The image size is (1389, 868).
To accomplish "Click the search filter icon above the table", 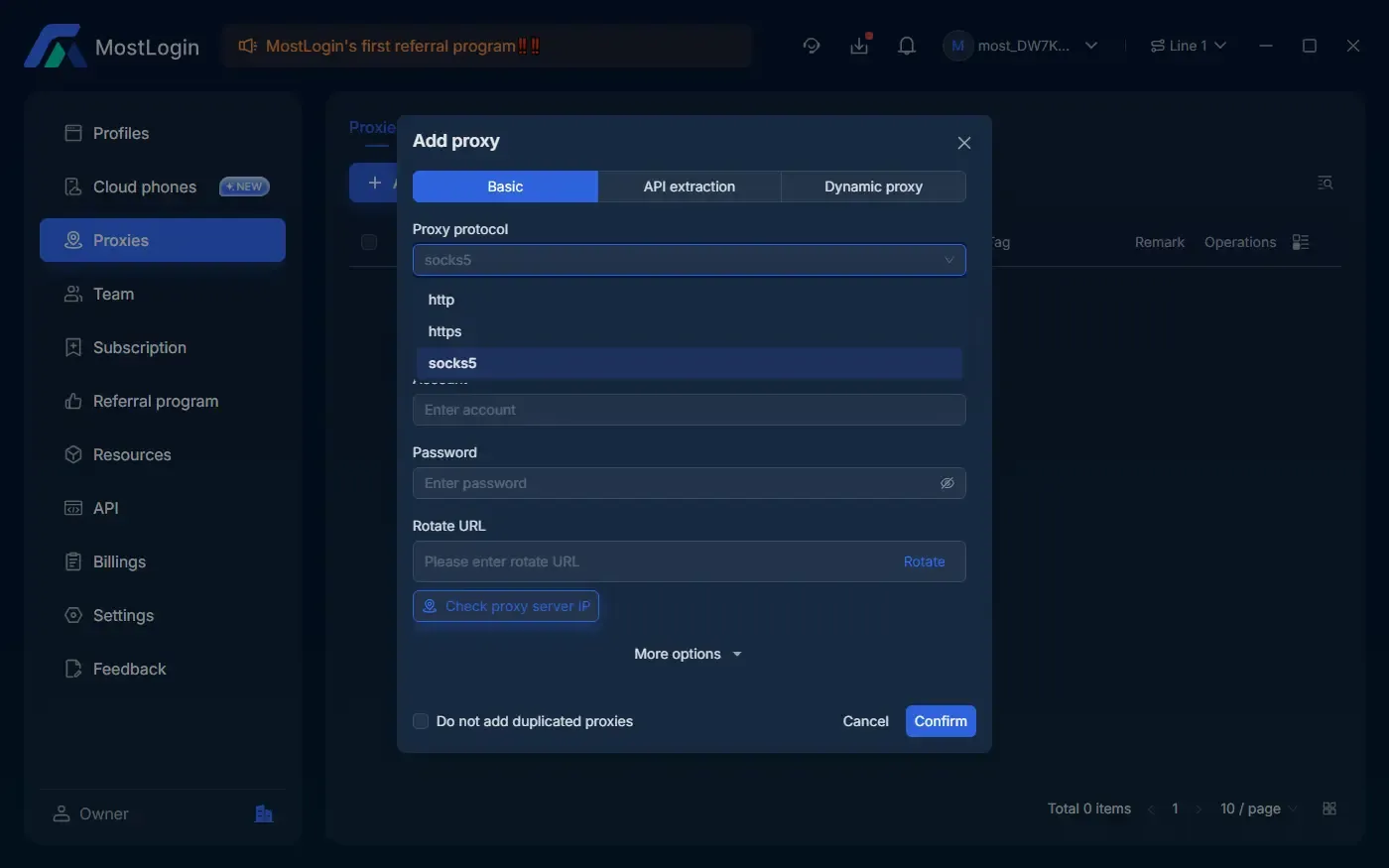I will 1325,183.
